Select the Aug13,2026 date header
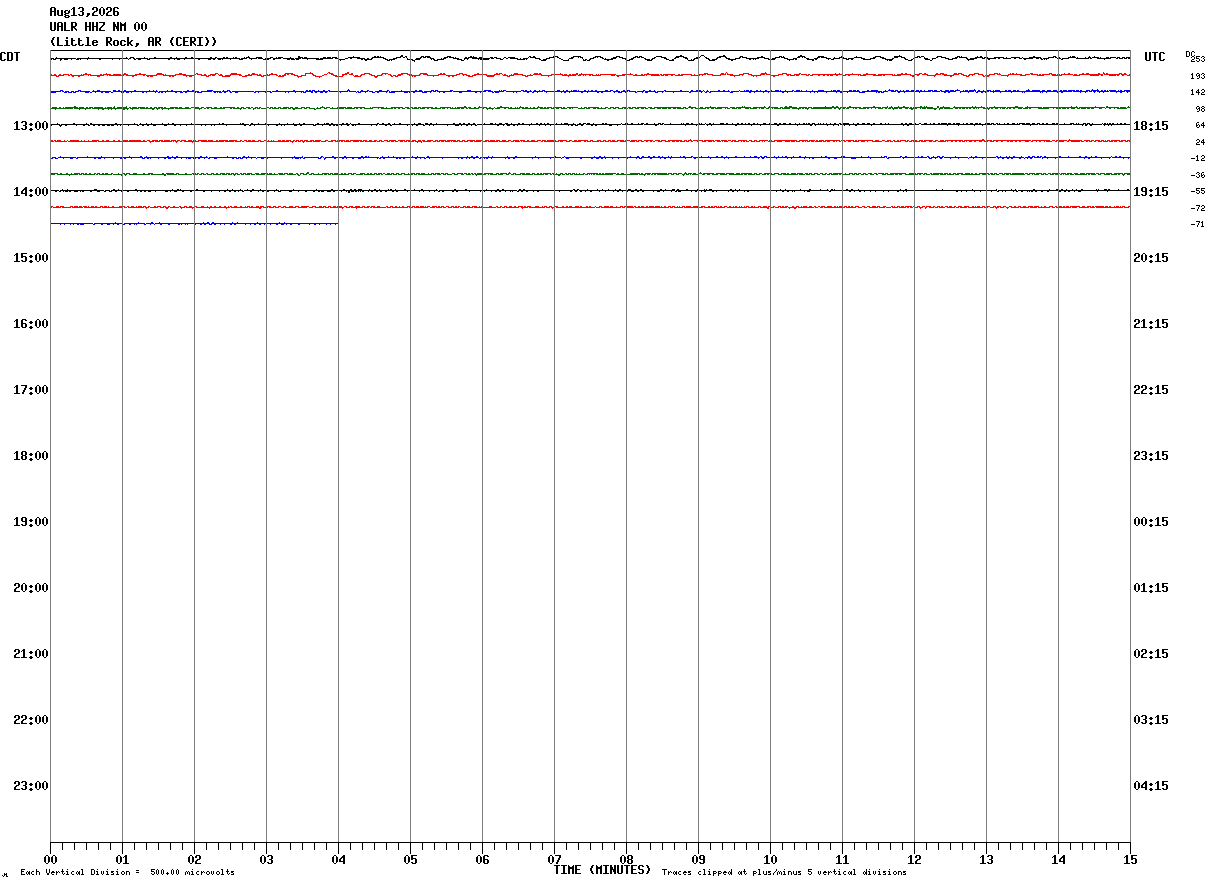1210x886 pixels. click(84, 12)
